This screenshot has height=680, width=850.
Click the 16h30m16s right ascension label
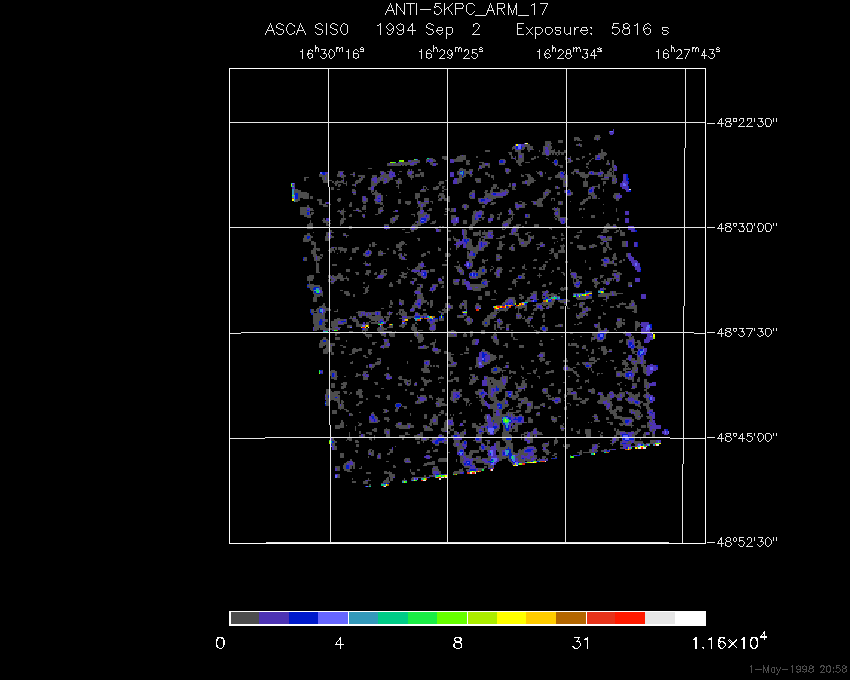tap(332, 53)
